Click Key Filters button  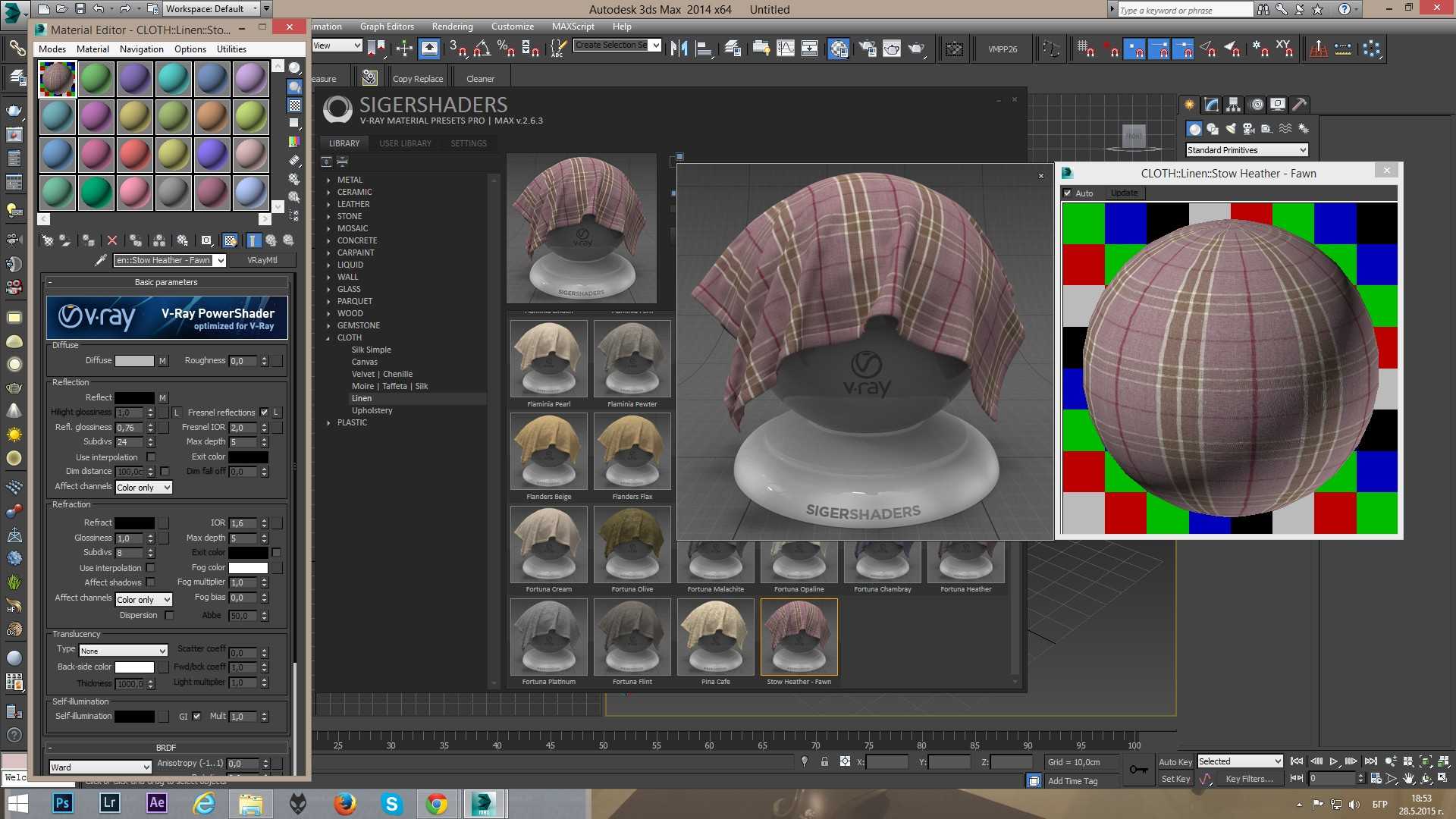pos(1249,779)
